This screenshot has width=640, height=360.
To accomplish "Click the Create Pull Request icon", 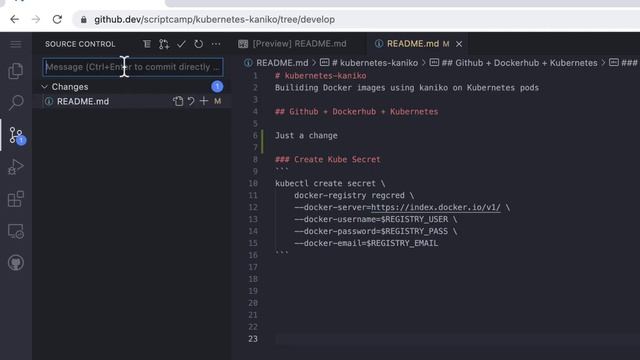I will [x=164, y=44].
